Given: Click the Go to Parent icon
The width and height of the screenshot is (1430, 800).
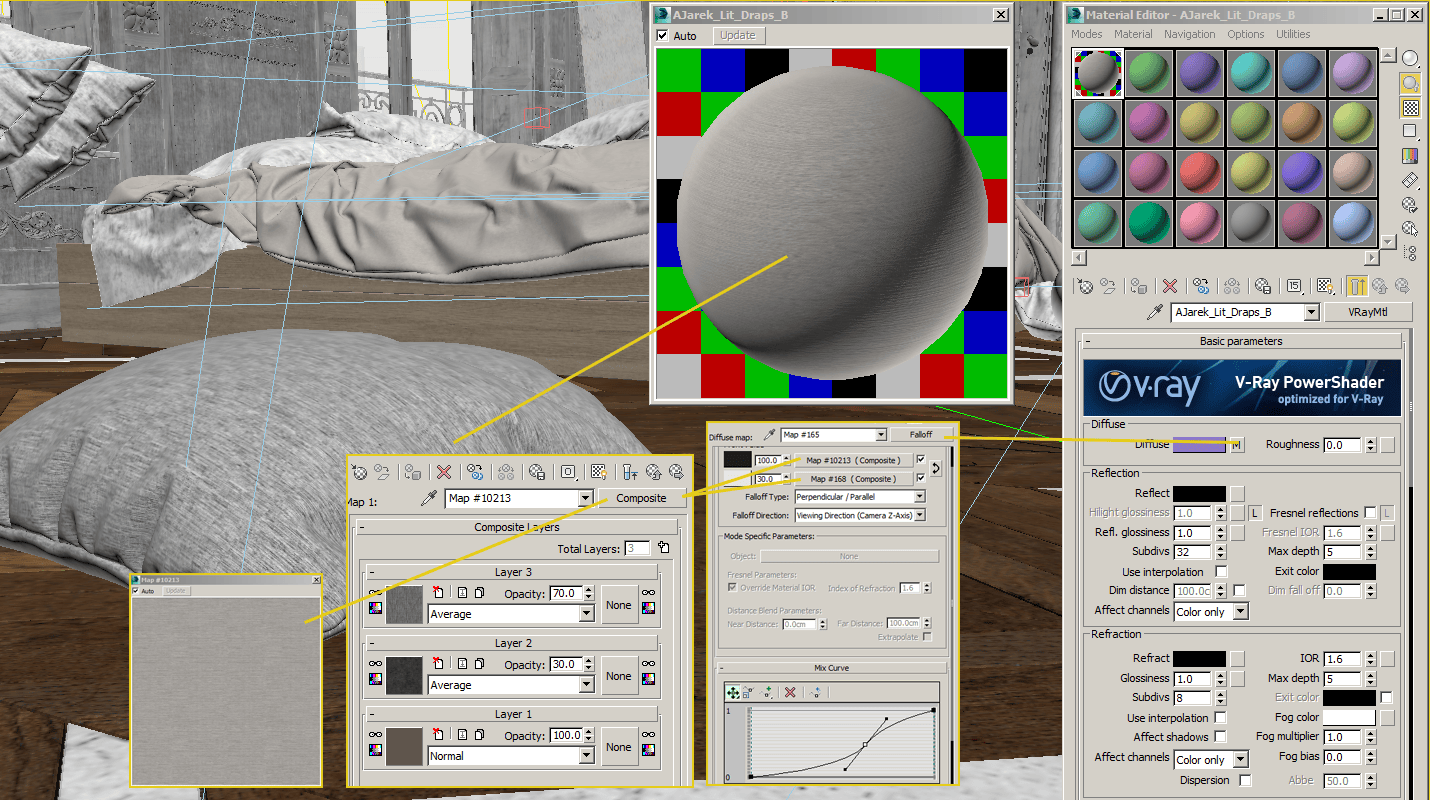Looking at the screenshot, I should click(x=1357, y=287).
